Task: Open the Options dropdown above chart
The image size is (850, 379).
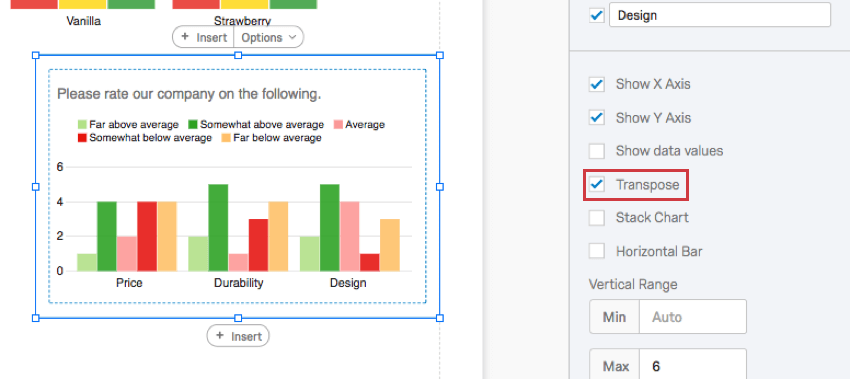Action: (x=268, y=37)
